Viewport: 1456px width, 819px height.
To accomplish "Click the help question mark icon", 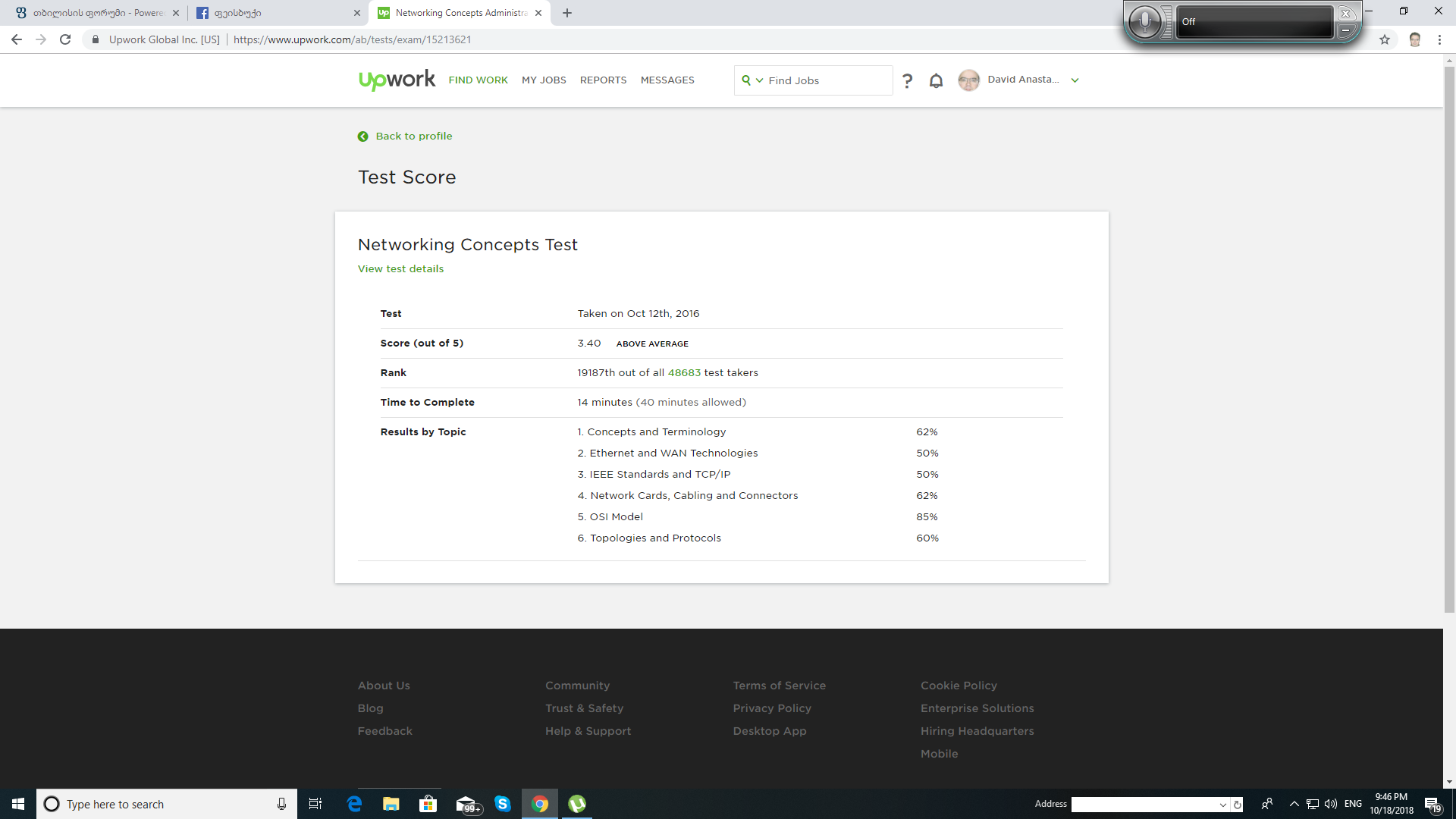I will tap(907, 80).
